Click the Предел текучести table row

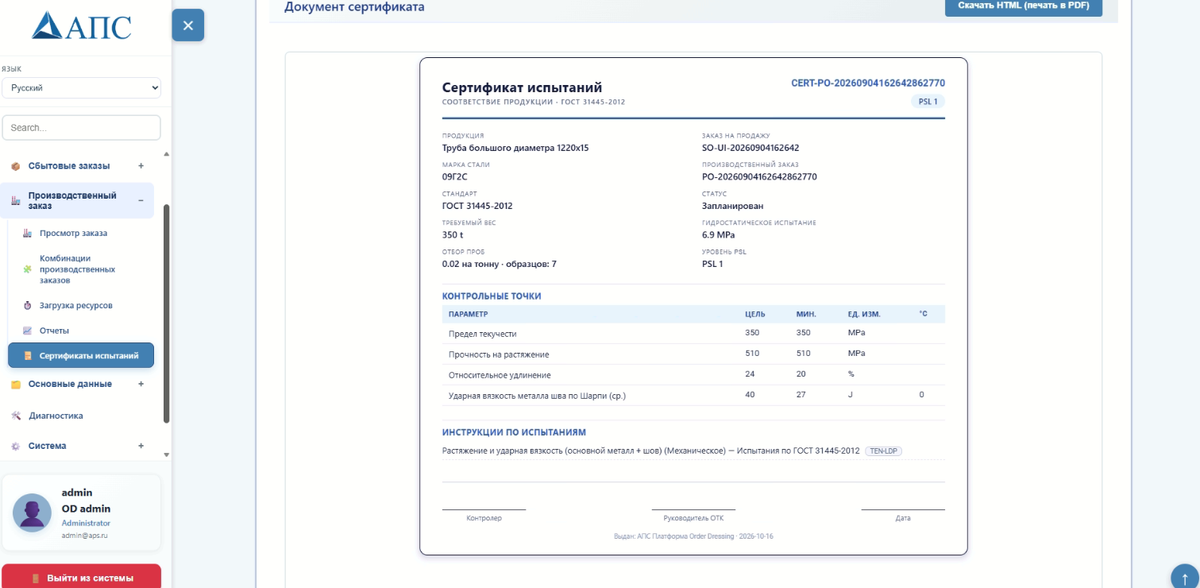pos(693,333)
